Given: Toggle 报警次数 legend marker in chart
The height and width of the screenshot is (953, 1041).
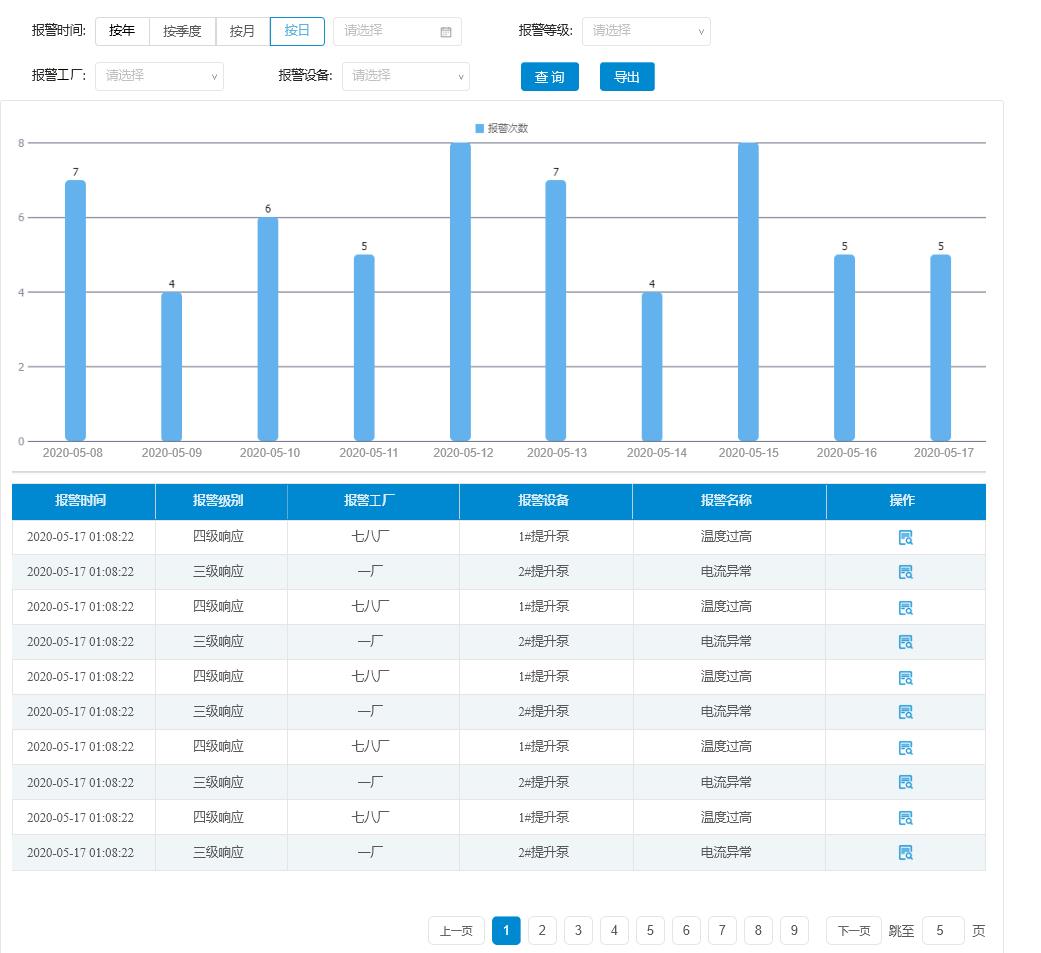Looking at the screenshot, I should point(480,129).
